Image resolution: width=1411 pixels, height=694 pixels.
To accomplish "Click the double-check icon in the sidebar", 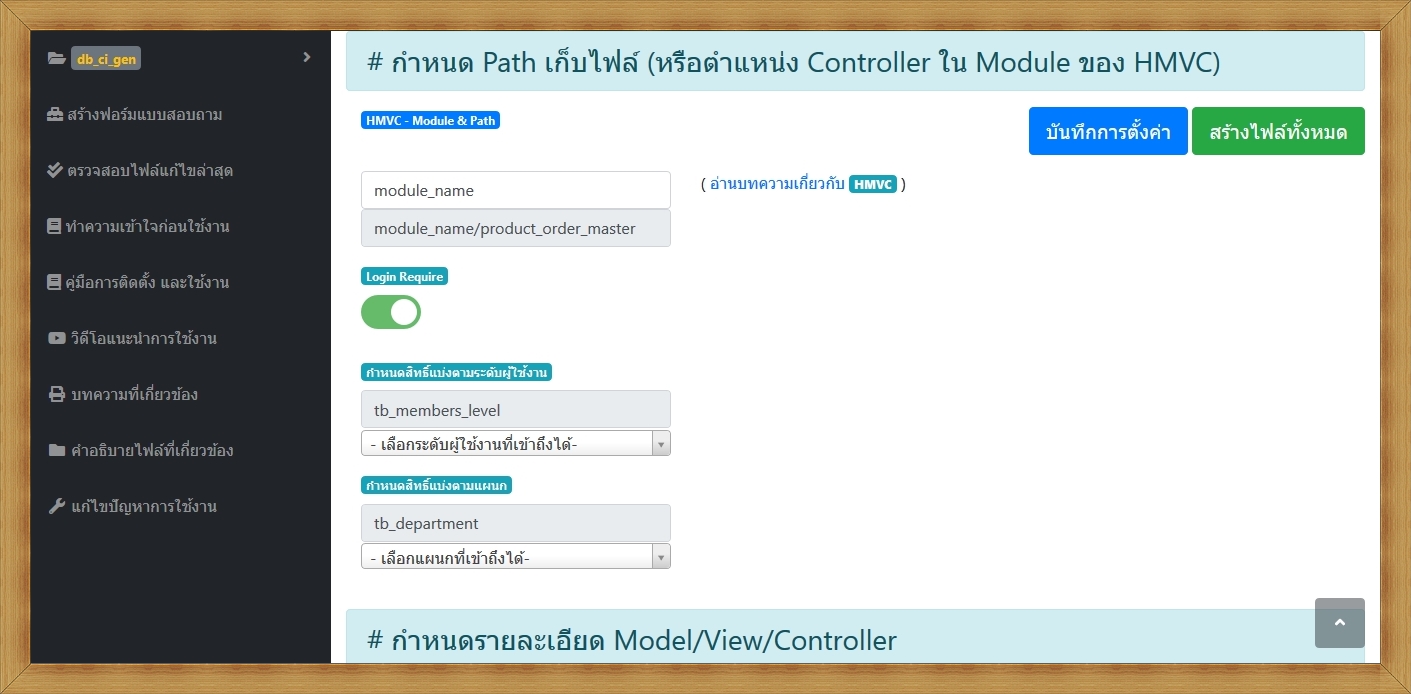I will [x=56, y=171].
